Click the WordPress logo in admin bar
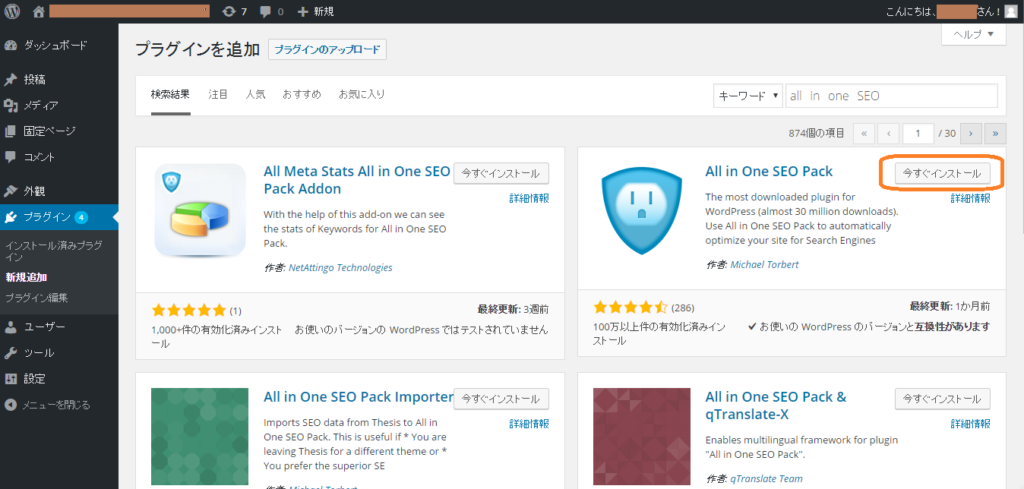The height and width of the screenshot is (489, 1024). [12, 11]
